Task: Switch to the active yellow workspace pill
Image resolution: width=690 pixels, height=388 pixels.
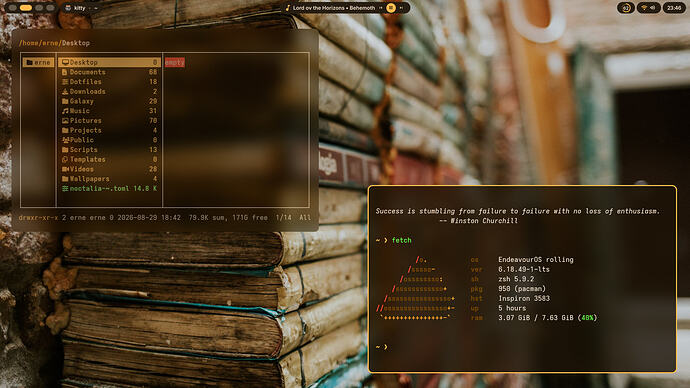Action: coord(26,8)
